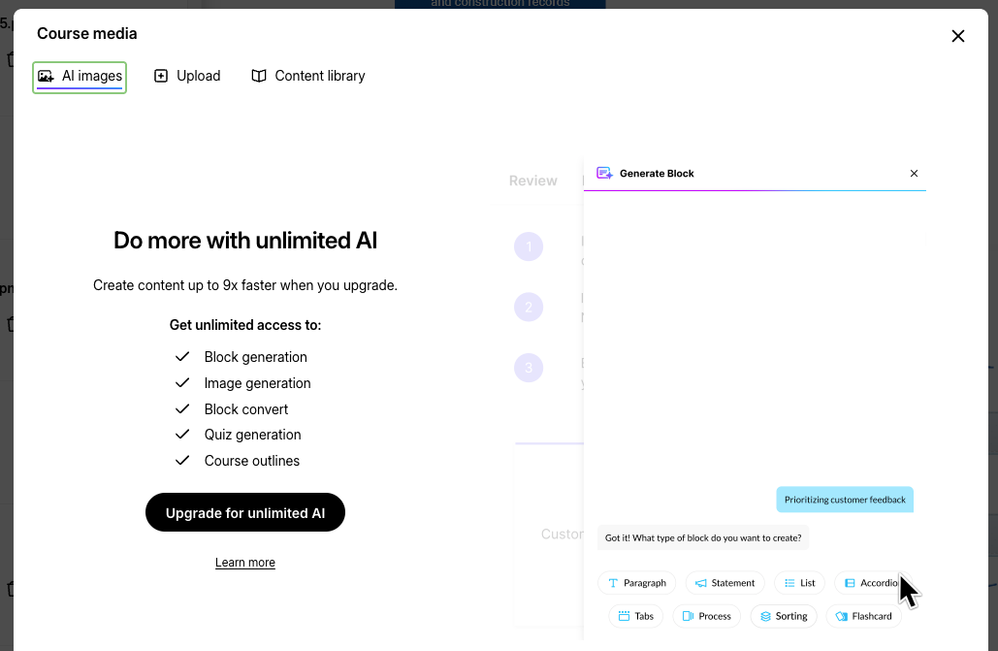Screen dimensions: 998x651
Task: Close the Generate Block panel
Action: pyautogui.click(x=914, y=174)
